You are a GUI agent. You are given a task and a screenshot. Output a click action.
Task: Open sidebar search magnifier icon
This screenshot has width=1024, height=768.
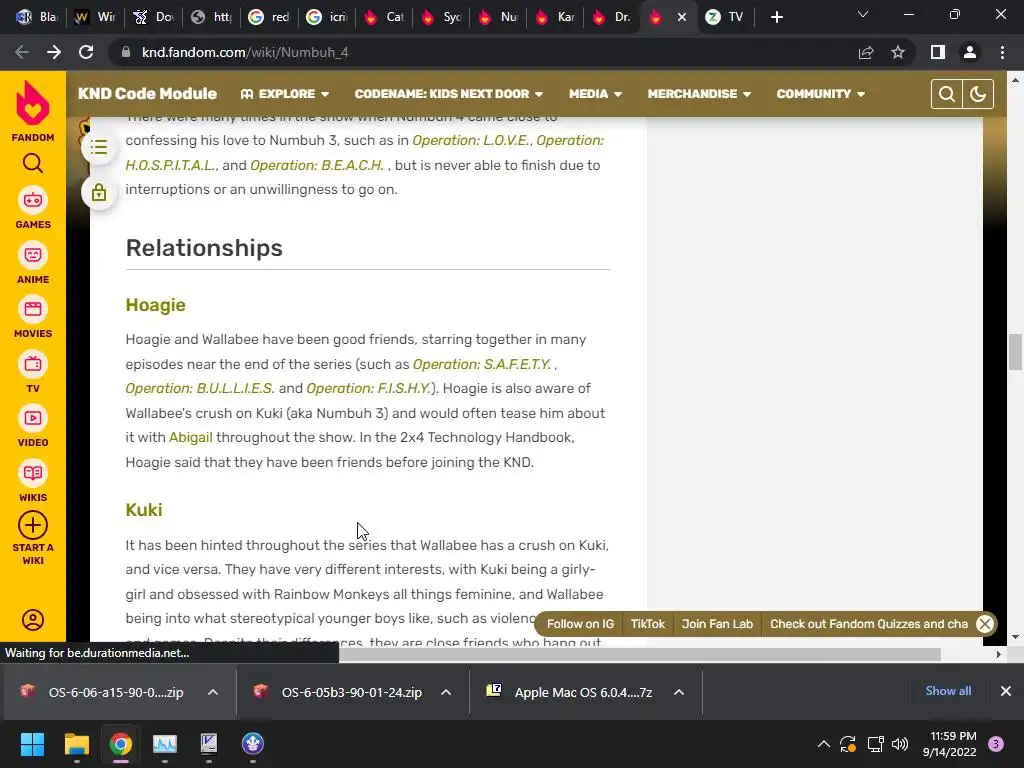[x=33, y=163]
